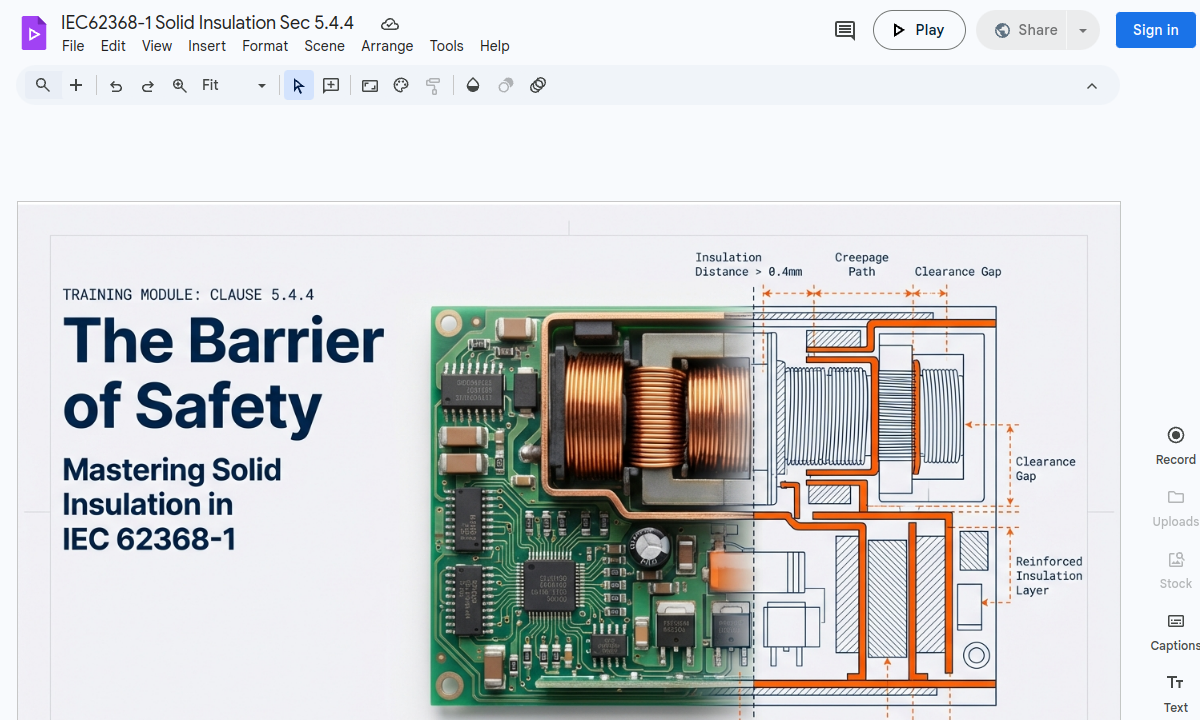
Task: Click the search menus magnifier icon
Action: point(43,86)
